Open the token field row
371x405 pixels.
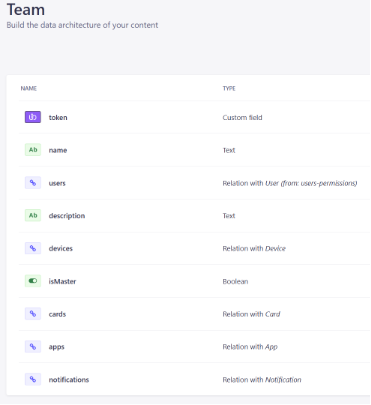pos(195,117)
